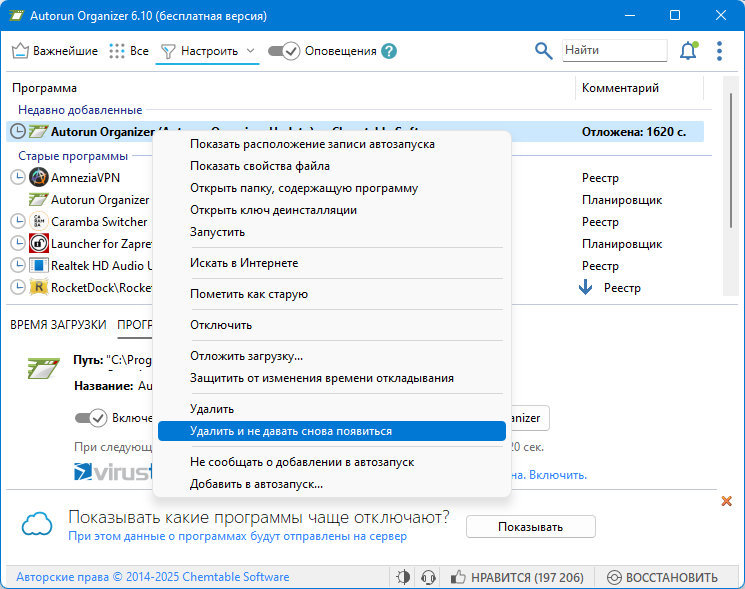Select Запустить in the context menu
This screenshot has height=589, width=745.
pos(332,232)
